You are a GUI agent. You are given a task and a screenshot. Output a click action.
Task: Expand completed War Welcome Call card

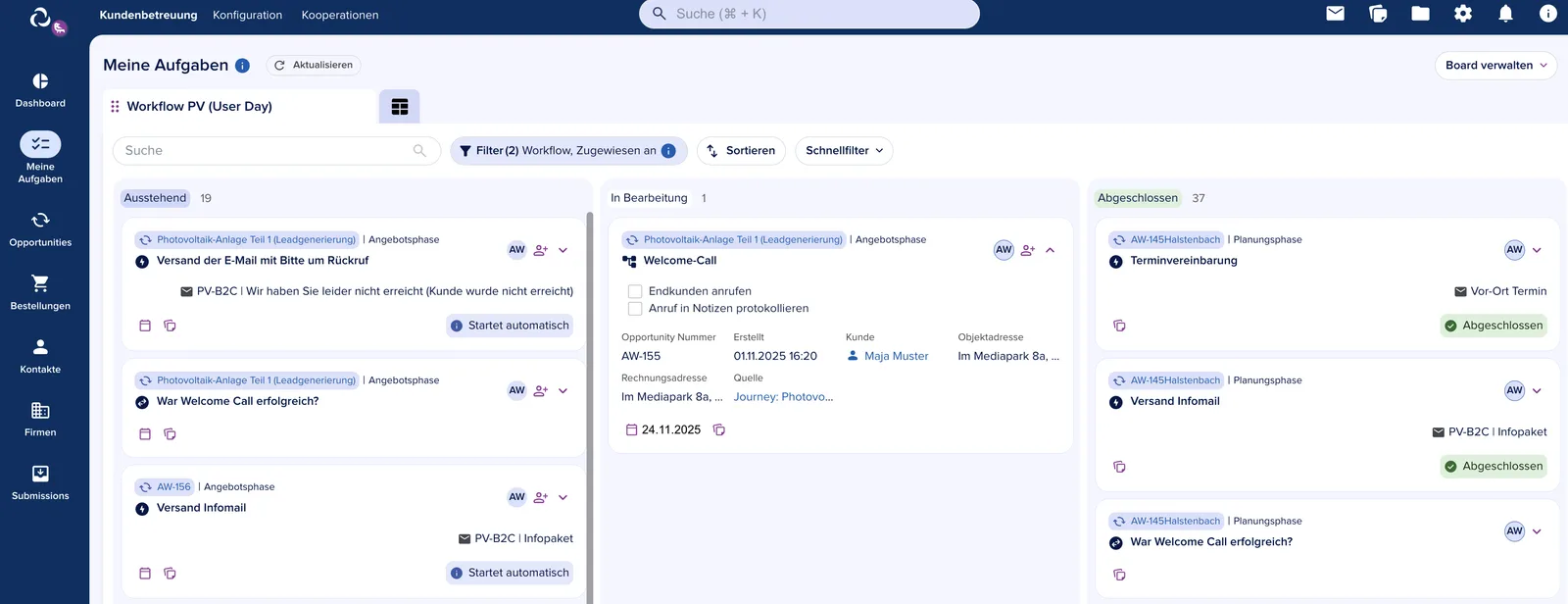pos(1537,531)
